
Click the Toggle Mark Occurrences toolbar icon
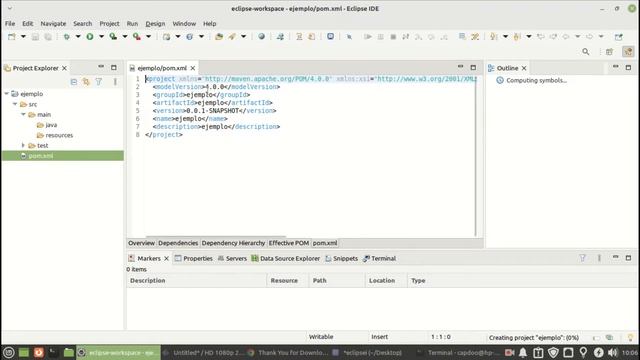tap(475, 37)
